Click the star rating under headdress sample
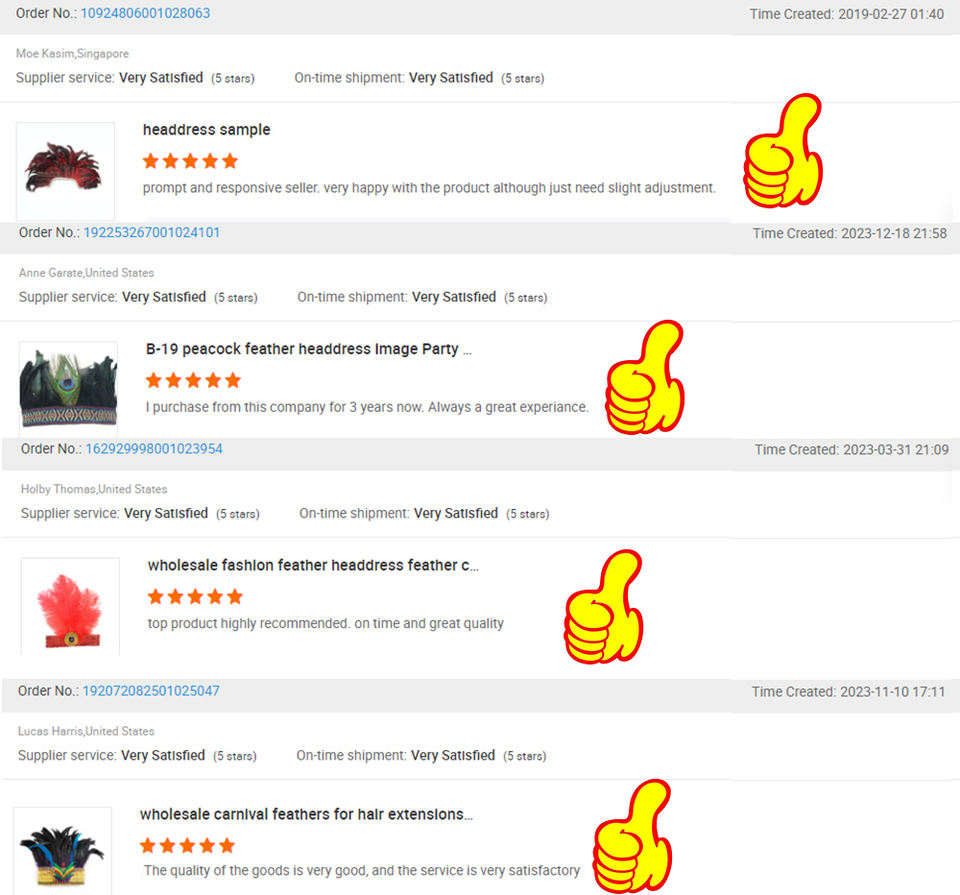 [x=190, y=161]
